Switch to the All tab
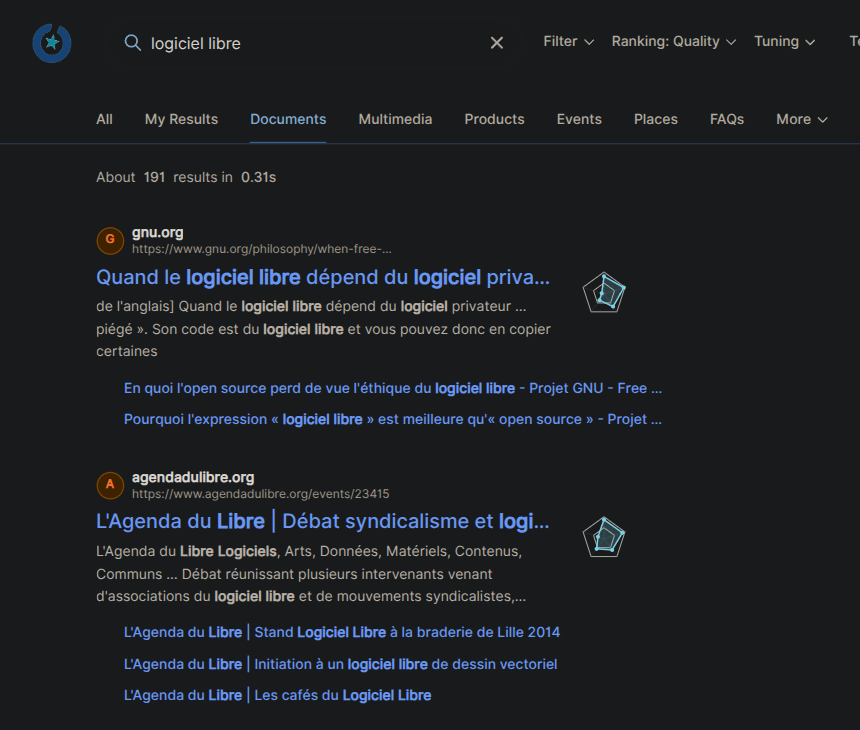Image resolution: width=860 pixels, height=730 pixels. [104, 119]
